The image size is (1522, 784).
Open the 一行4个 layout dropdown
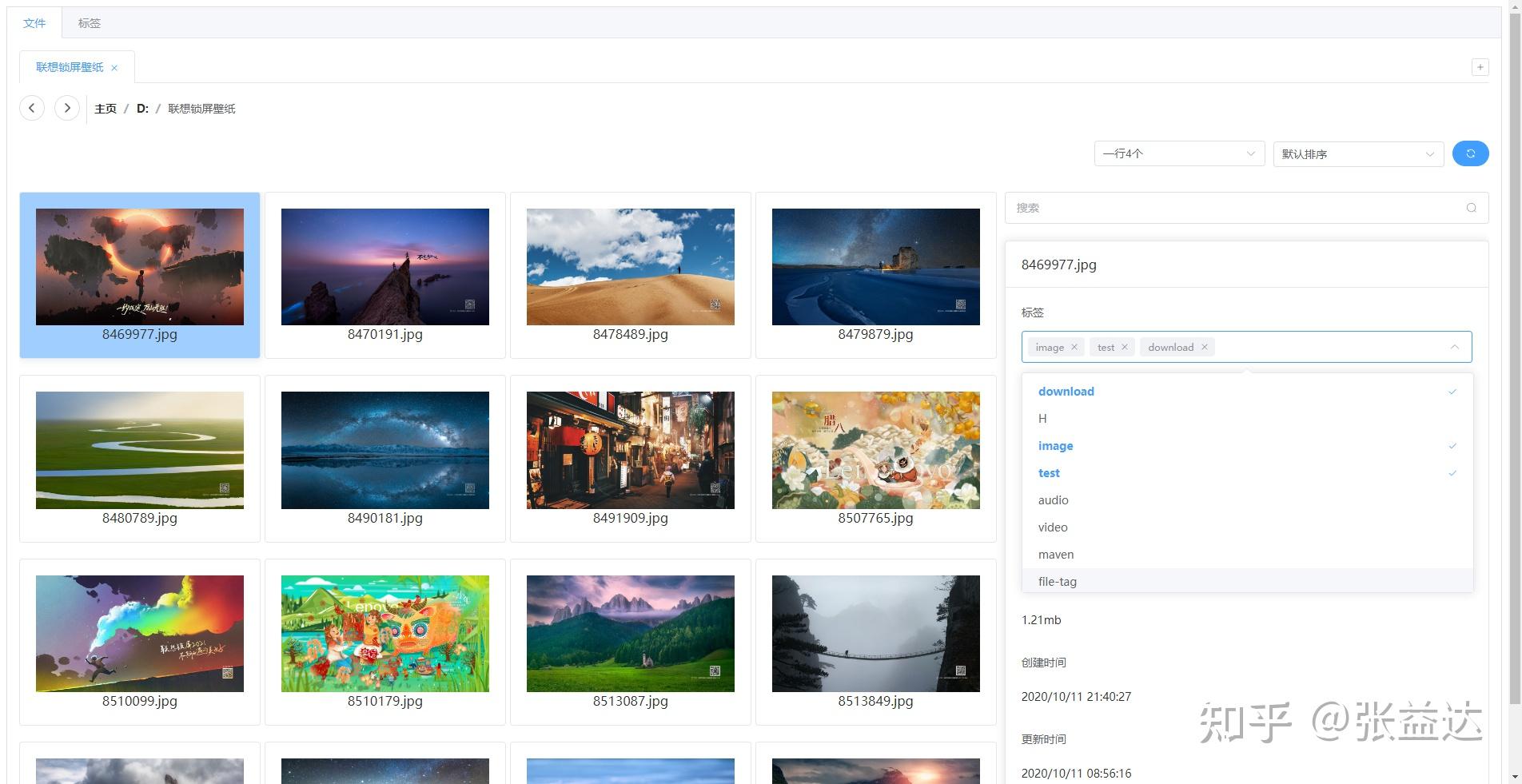tap(1179, 153)
